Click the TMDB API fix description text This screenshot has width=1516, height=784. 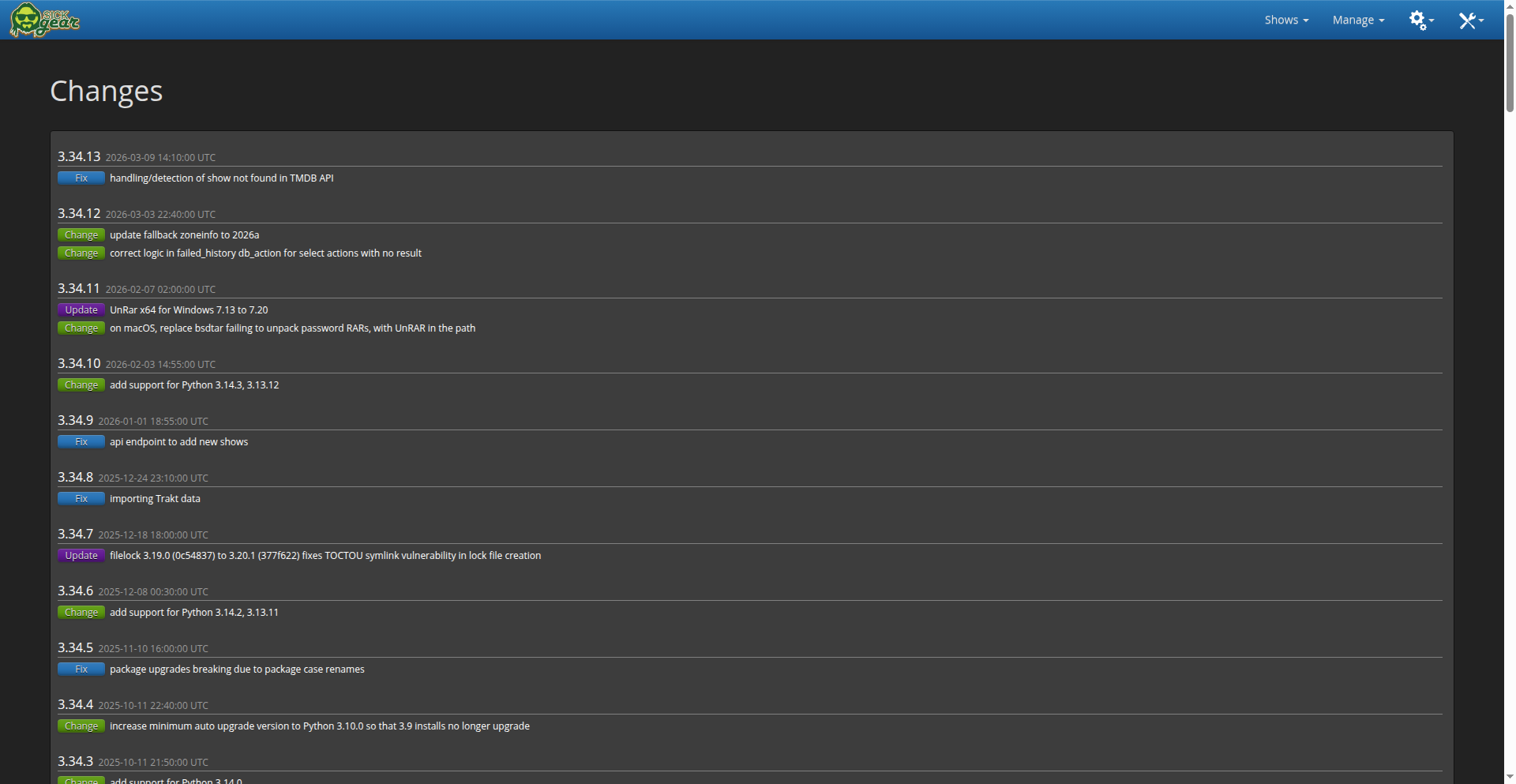pos(221,178)
